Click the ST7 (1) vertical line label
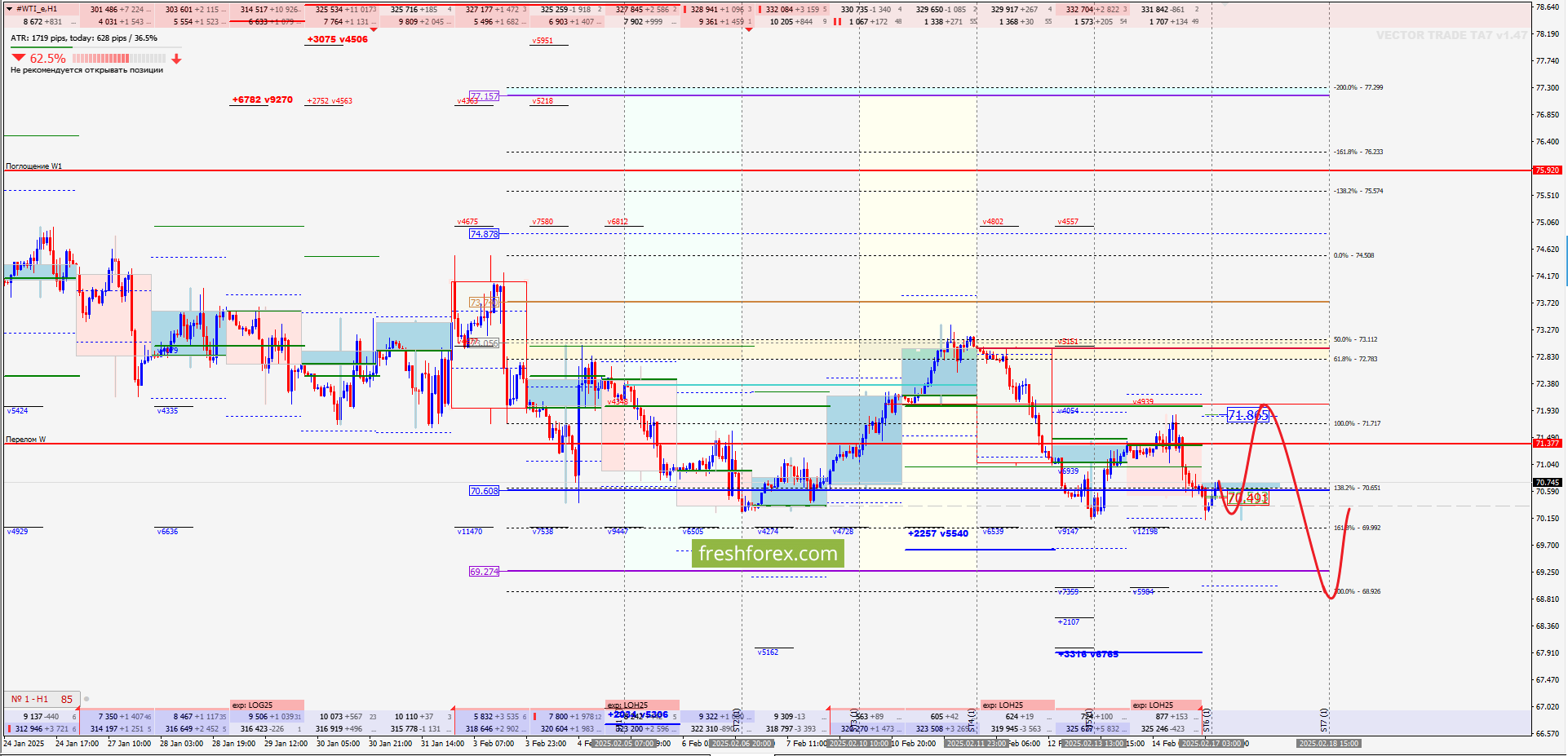This screenshot has width=1568, height=756. pos(1324,719)
